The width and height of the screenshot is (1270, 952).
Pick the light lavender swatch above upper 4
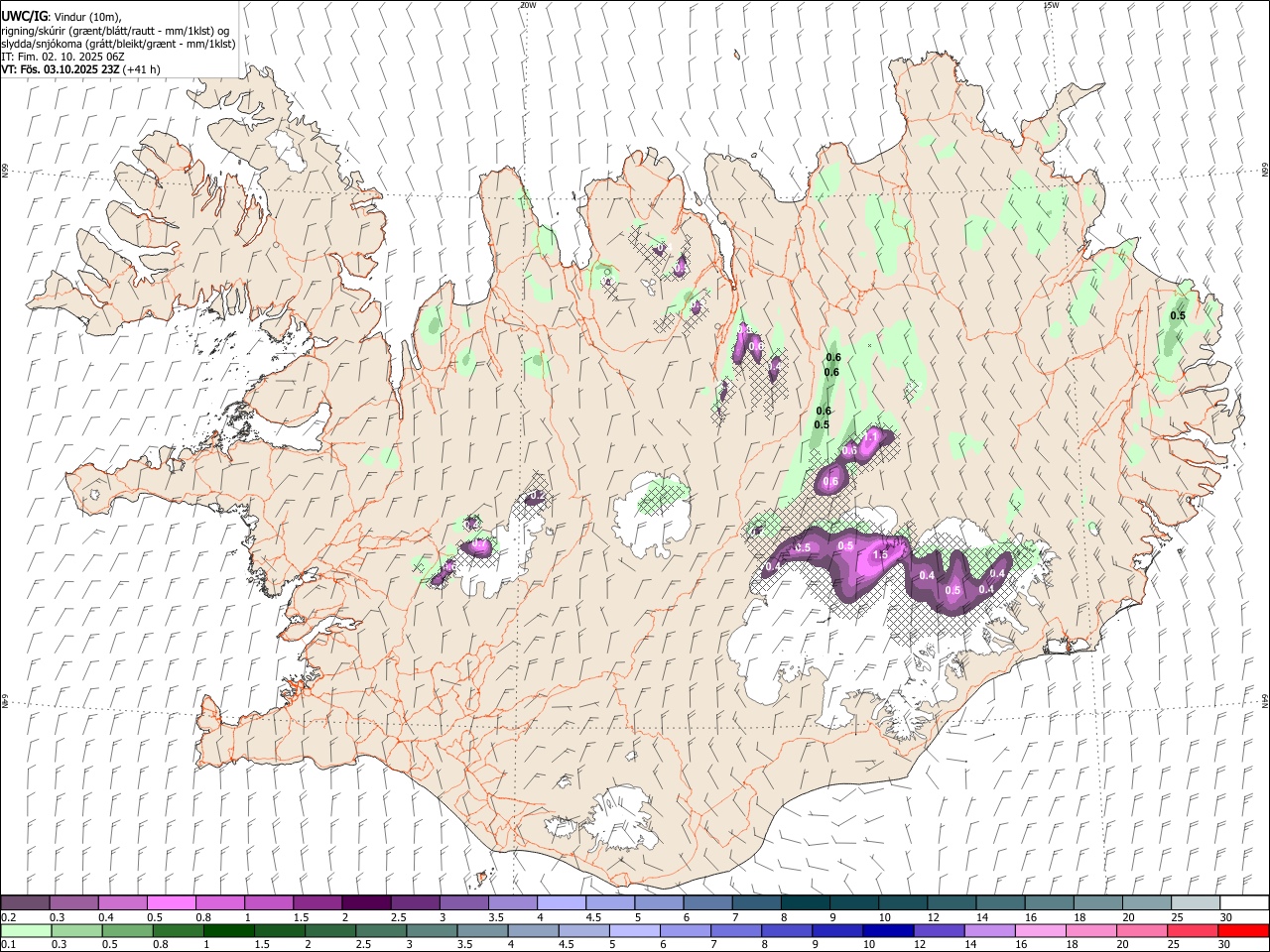click(561, 903)
